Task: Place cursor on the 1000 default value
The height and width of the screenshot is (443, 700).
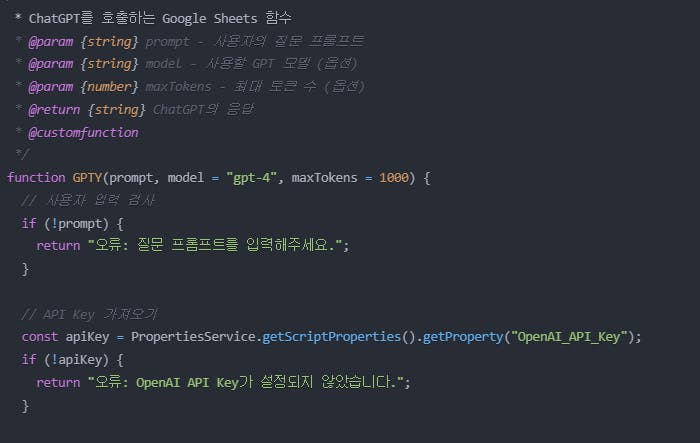Action: click(394, 177)
